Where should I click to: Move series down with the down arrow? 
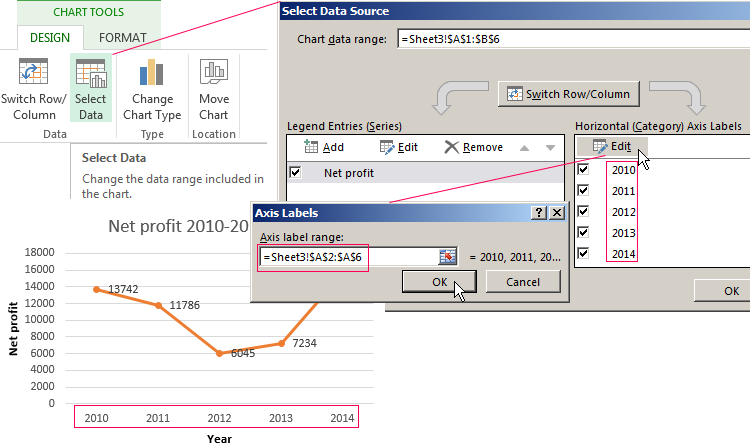(549, 148)
